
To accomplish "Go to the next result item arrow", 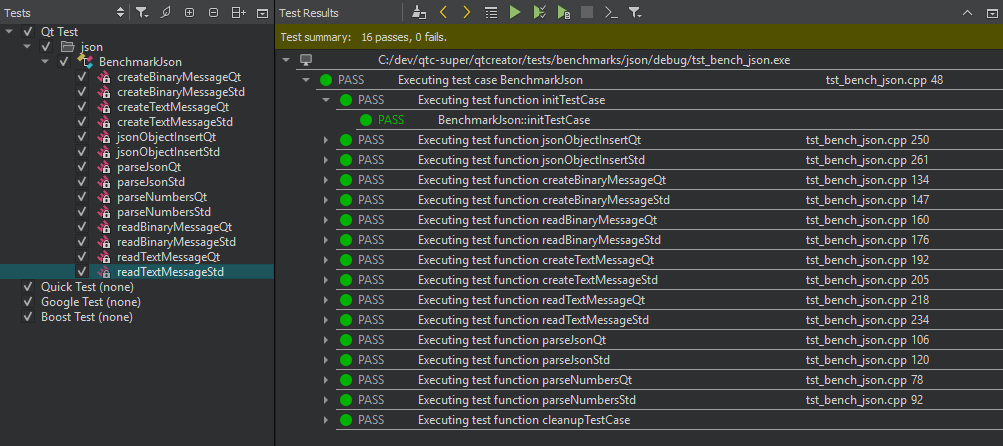I will tap(467, 13).
